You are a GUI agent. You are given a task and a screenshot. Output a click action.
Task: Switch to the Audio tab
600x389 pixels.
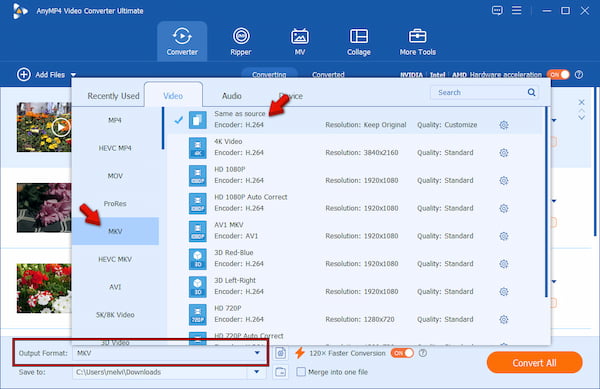232,96
